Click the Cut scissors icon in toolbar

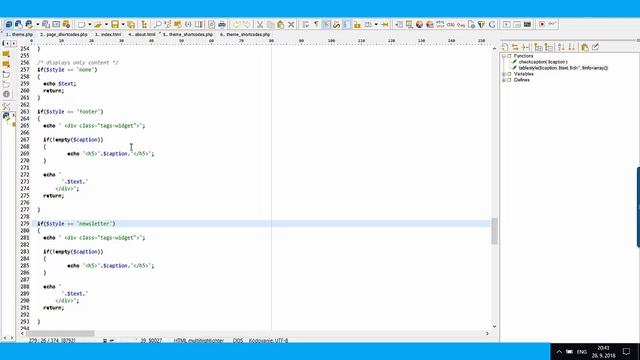pos(260,24)
